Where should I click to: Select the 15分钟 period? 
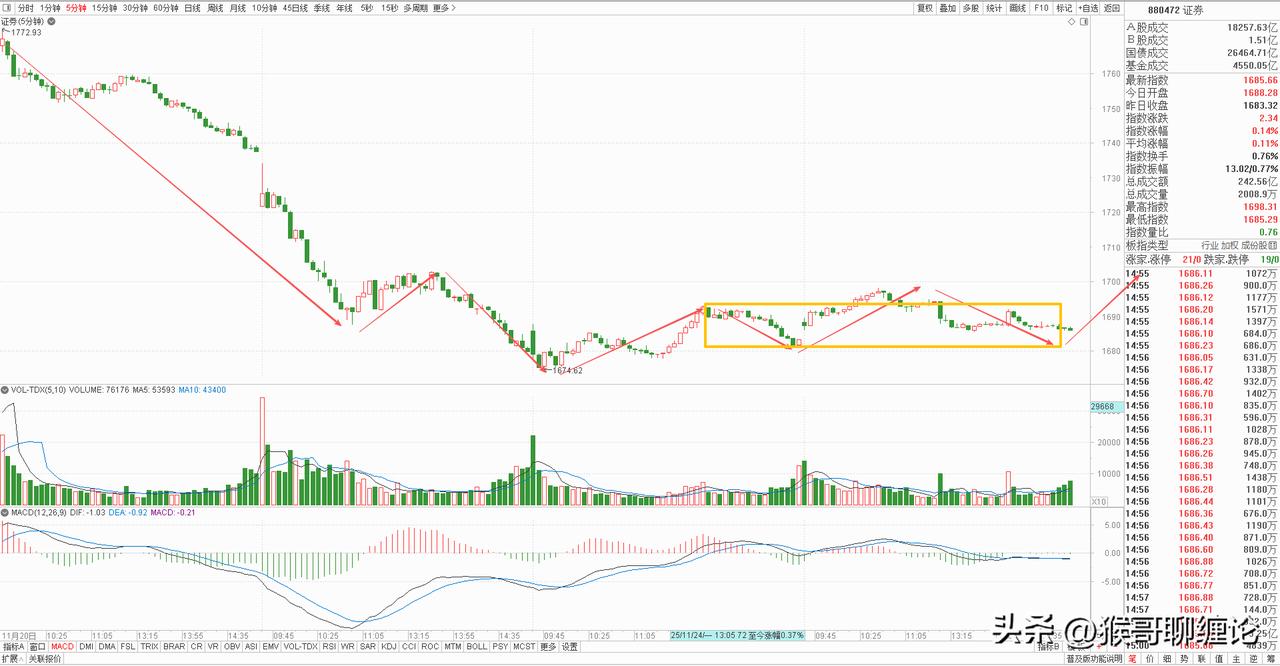tap(105, 8)
